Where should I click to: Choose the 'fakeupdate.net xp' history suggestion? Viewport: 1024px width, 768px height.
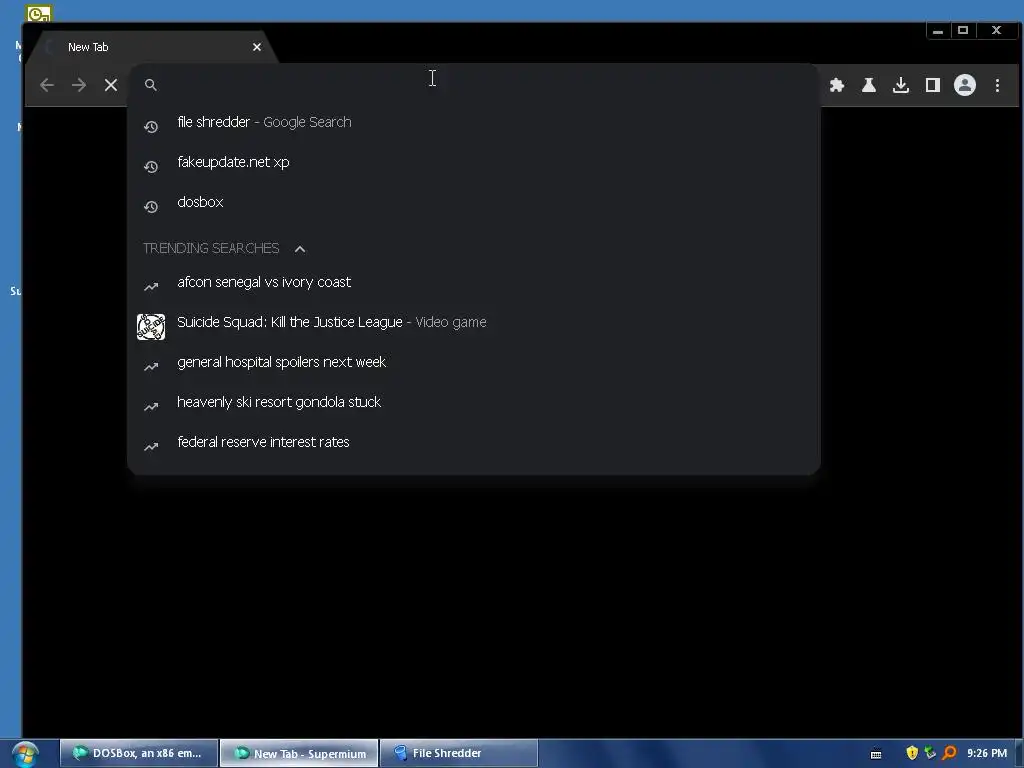pyautogui.click(x=473, y=162)
